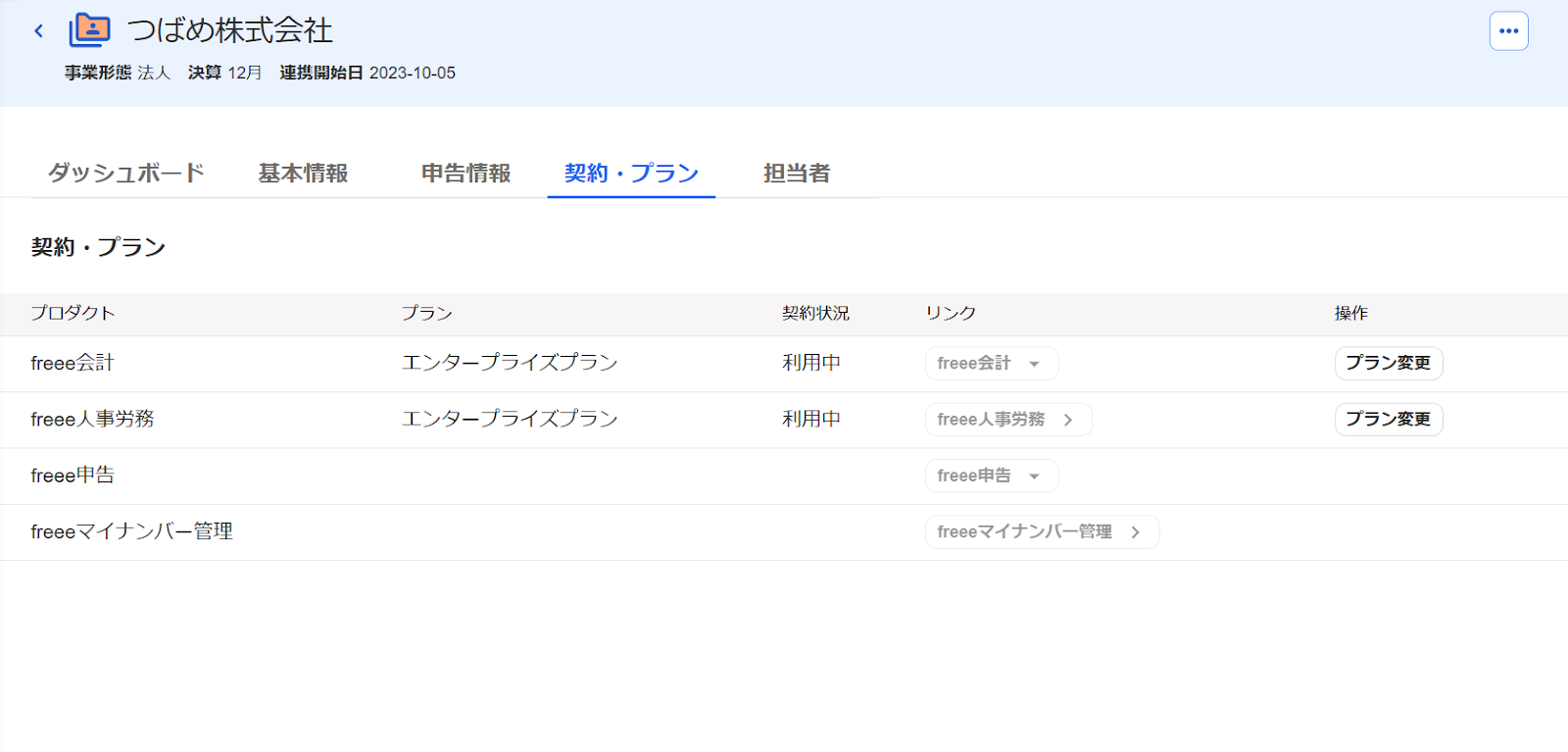Open the 基本情報 tab
This screenshot has width=1568, height=752.
point(303,173)
